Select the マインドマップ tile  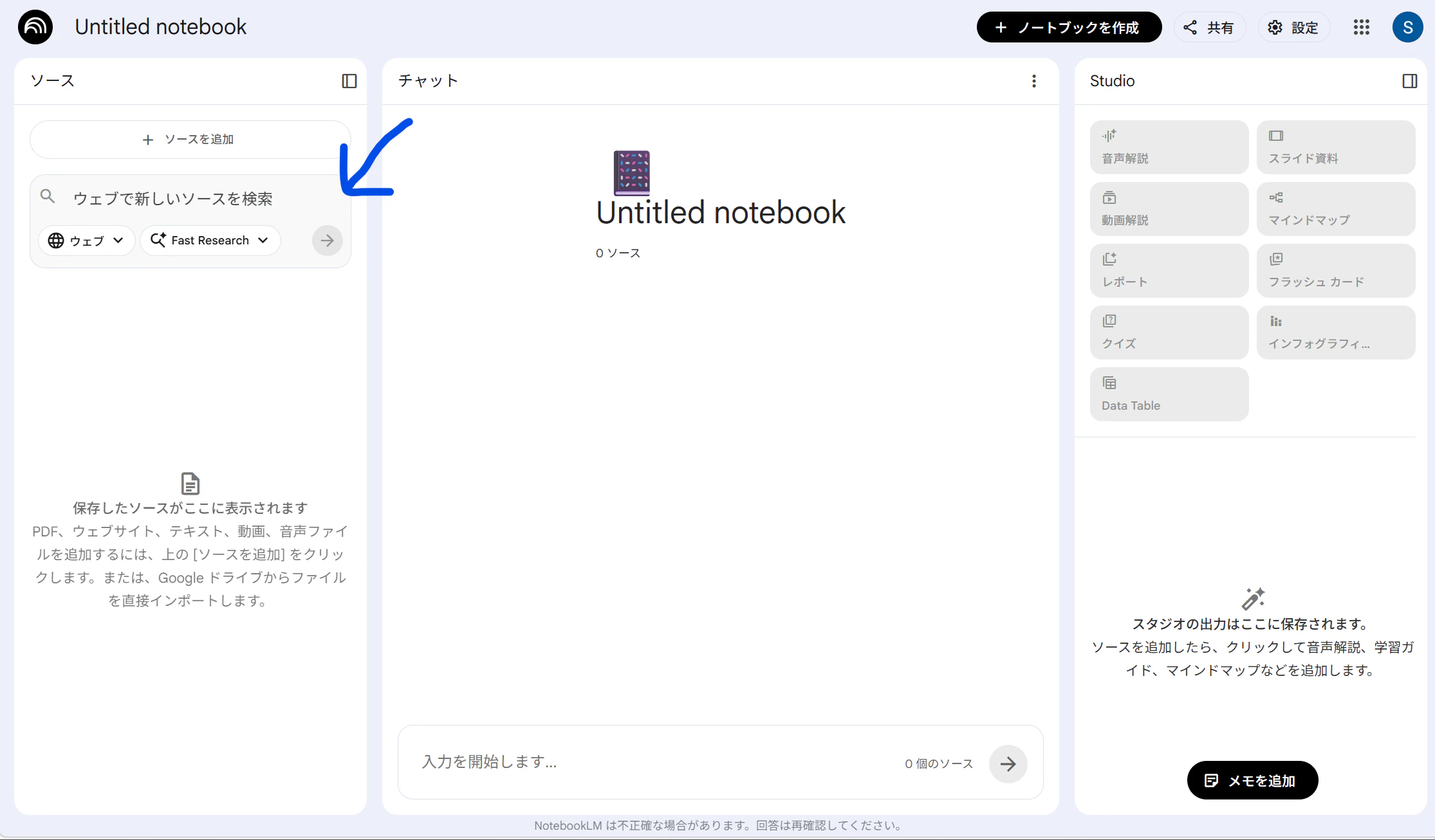coord(1335,209)
